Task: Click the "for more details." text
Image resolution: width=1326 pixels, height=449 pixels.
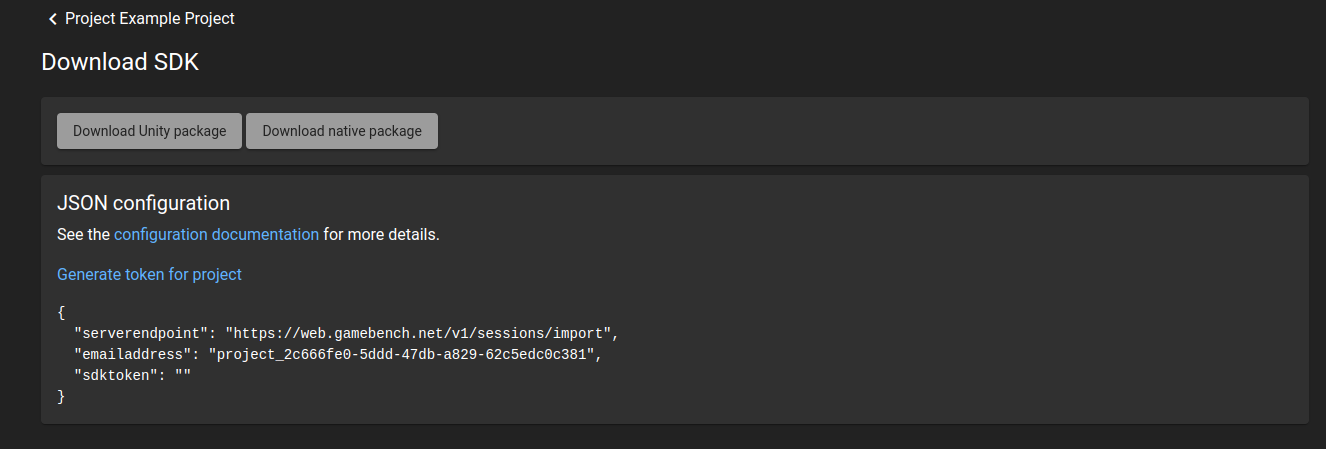Action: click(x=381, y=235)
